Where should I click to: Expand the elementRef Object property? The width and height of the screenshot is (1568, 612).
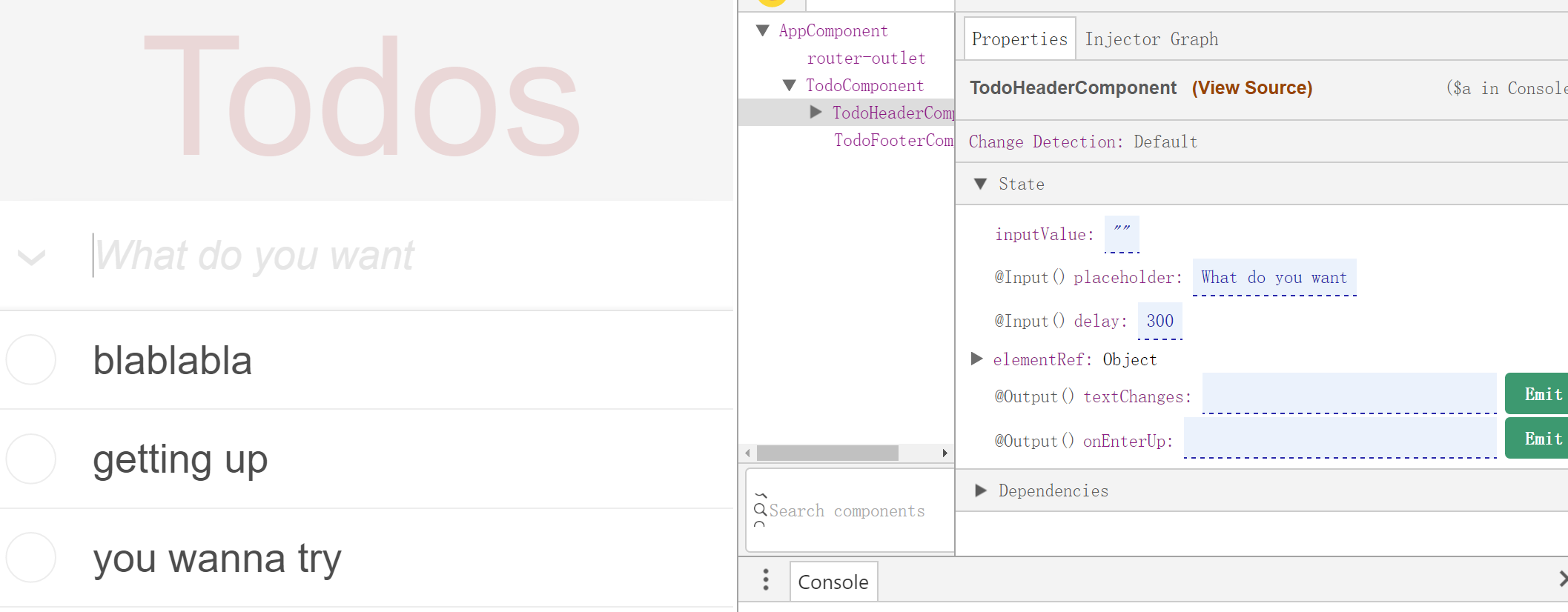(977, 359)
